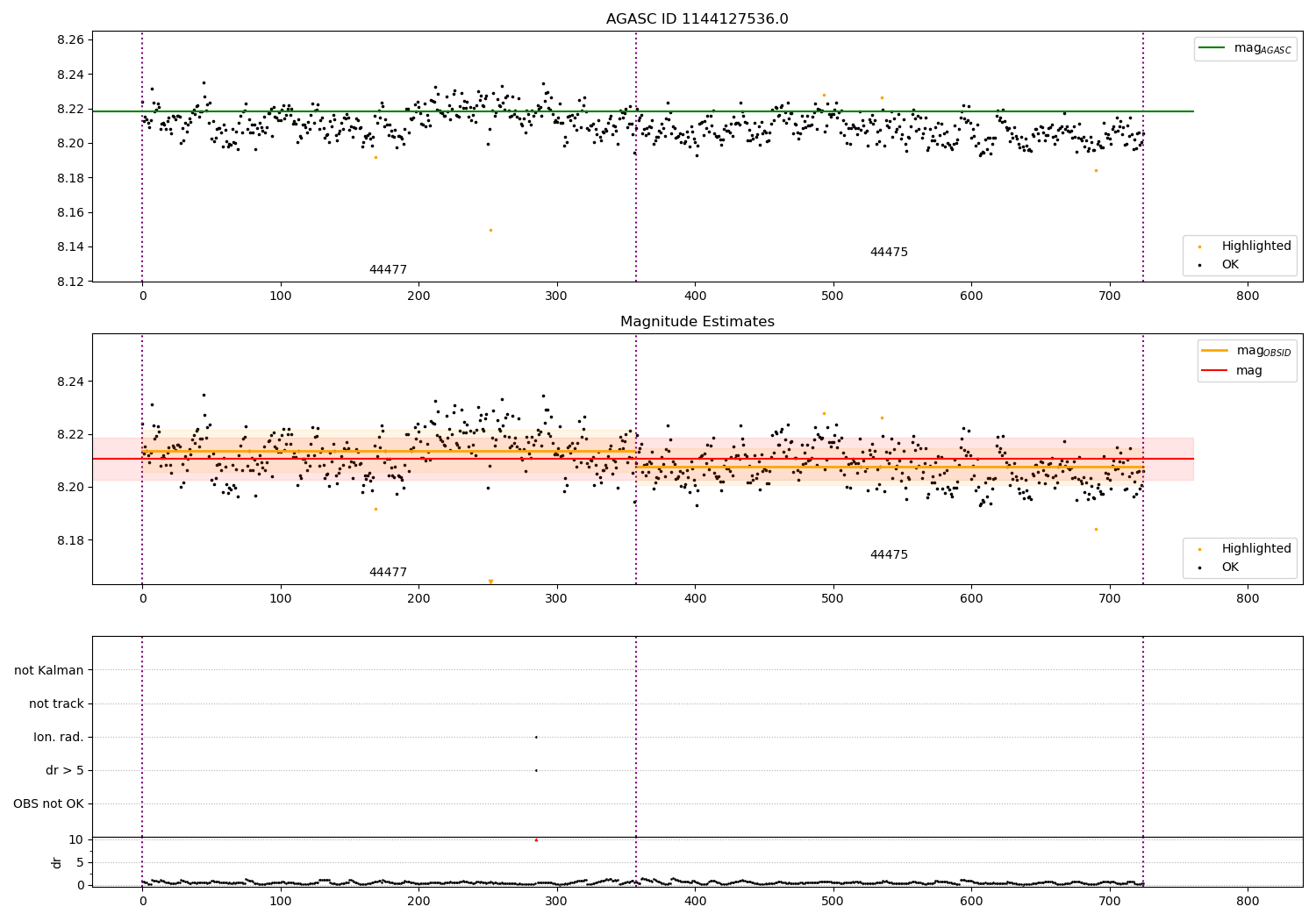Click the 400 tick on bottom panel x-axis
This screenshot has width=1316, height=921.
tap(695, 901)
